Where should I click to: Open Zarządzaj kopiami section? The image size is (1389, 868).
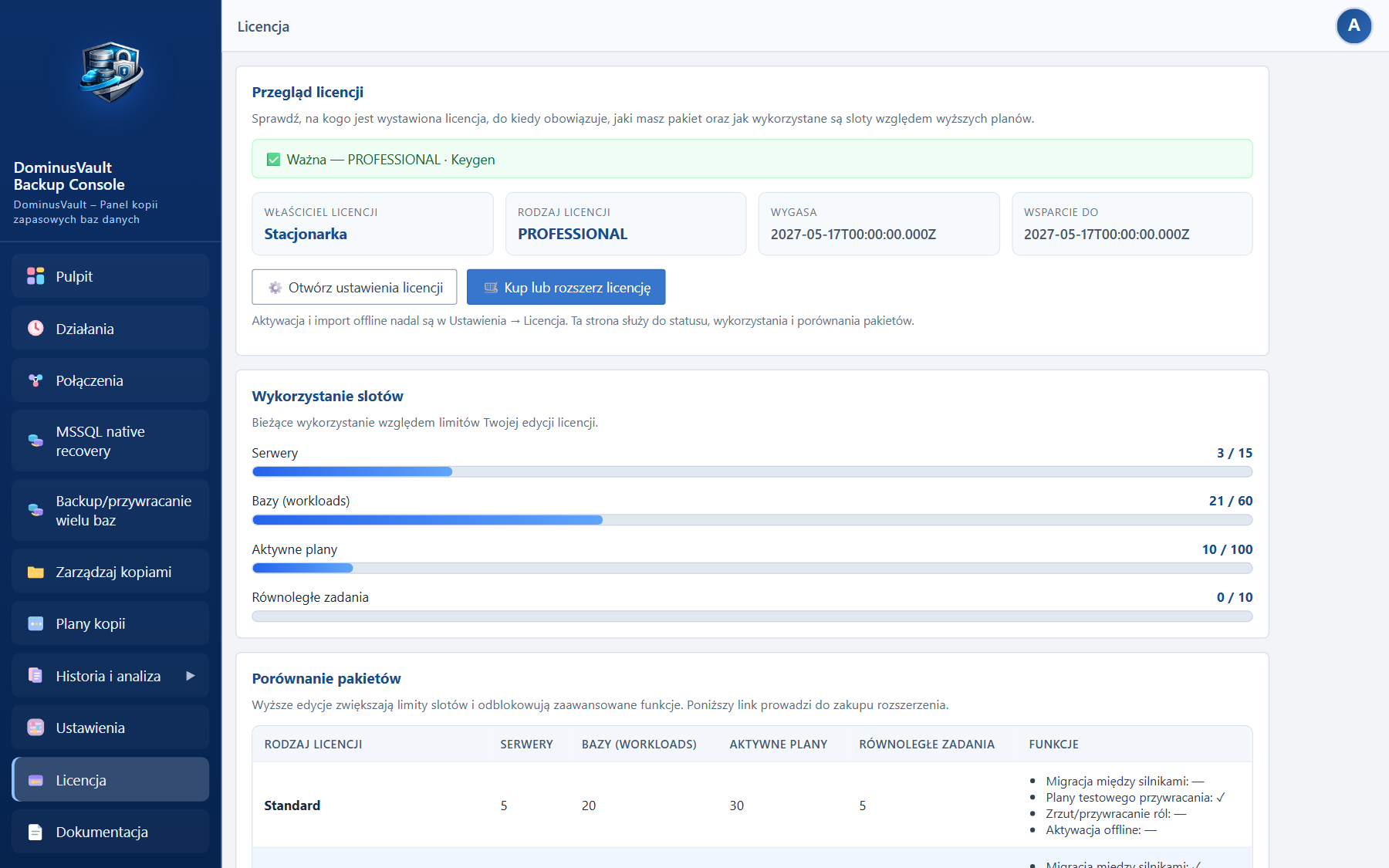pyautogui.click(x=110, y=572)
